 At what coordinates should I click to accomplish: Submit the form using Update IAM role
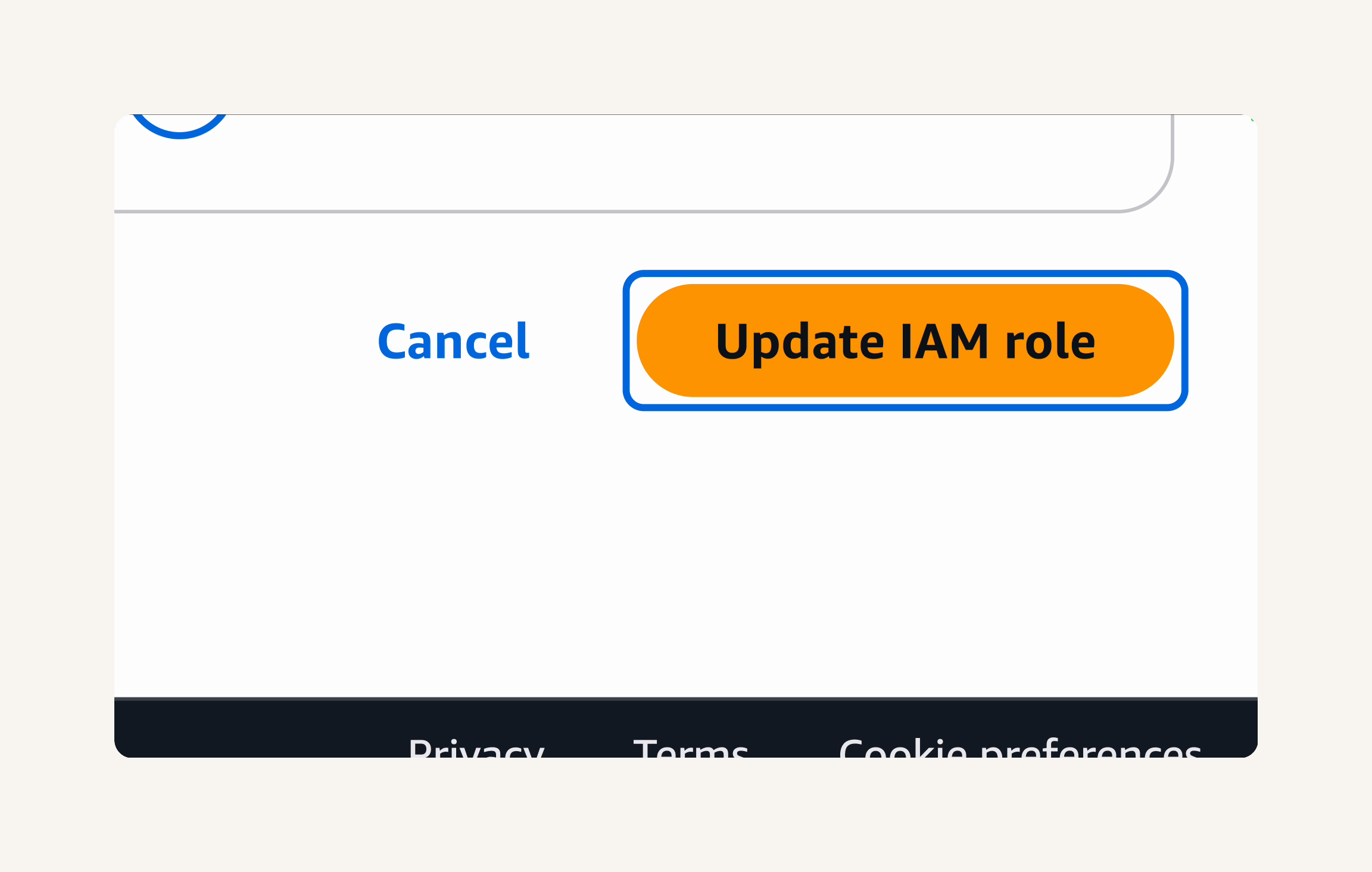(x=905, y=341)
